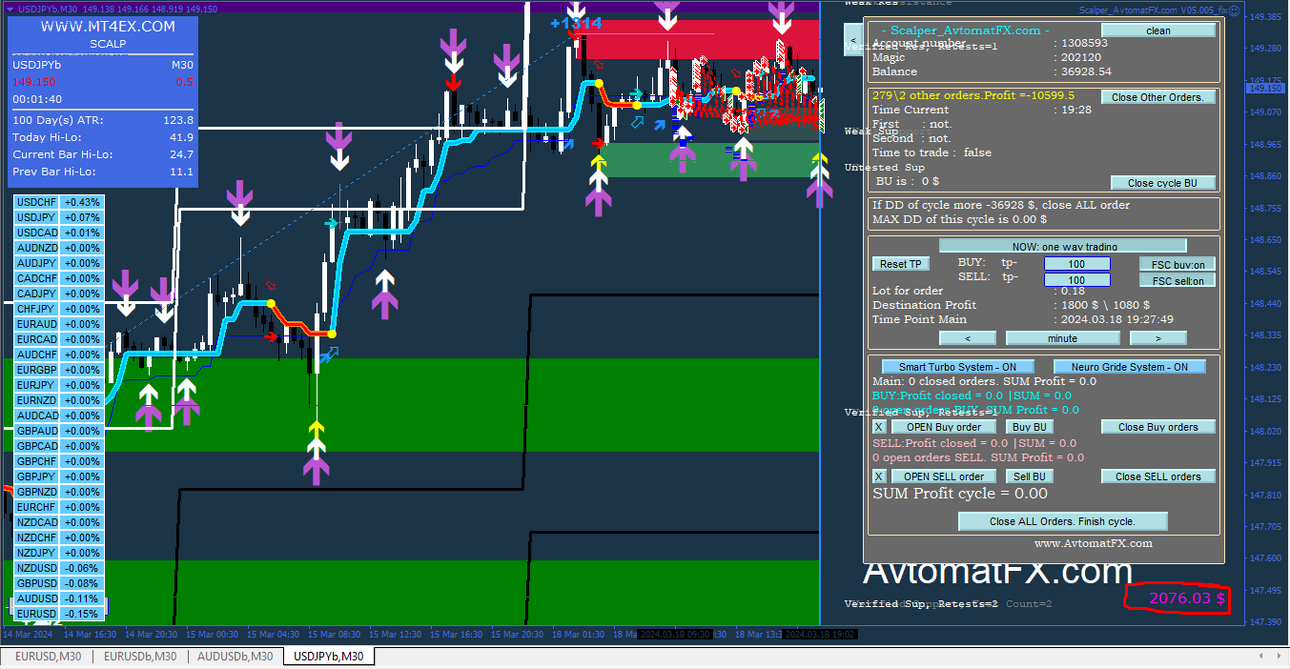Select EURUSD in the currency pair list

37,614
